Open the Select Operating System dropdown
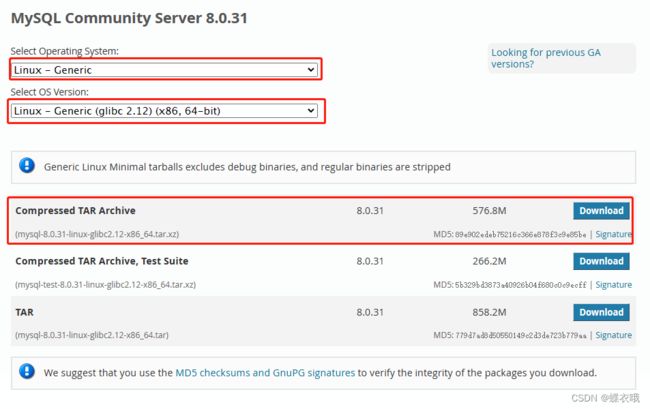The width and height of the screenshot is (650, 409). 164,70
